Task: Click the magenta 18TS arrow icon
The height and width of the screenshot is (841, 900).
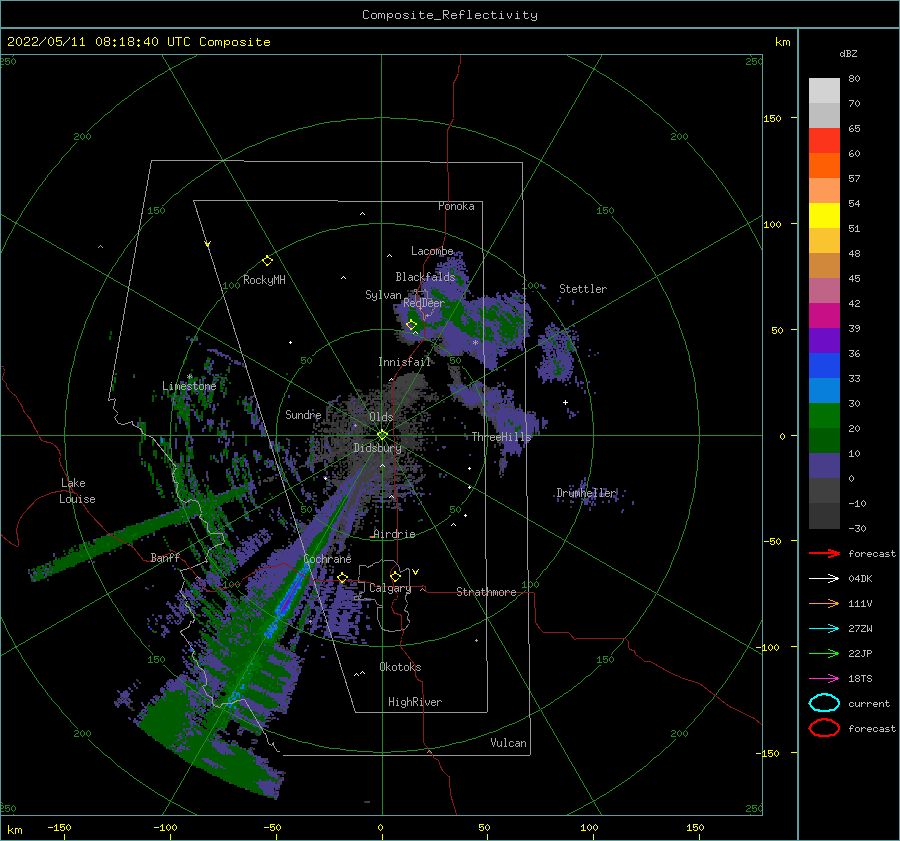Action: (824, 679)
